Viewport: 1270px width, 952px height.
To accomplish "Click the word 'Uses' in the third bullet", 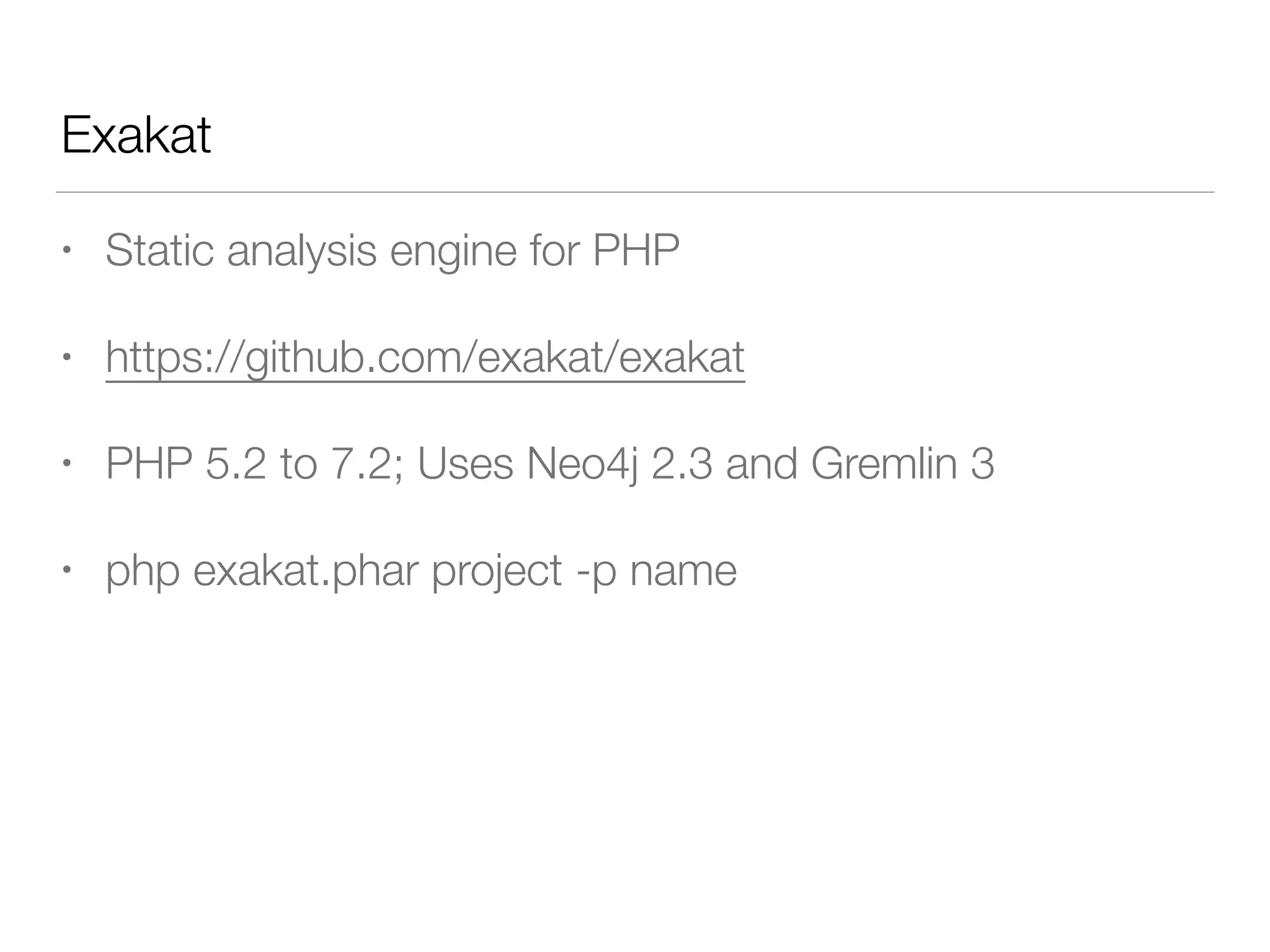I will pos(465,464).
